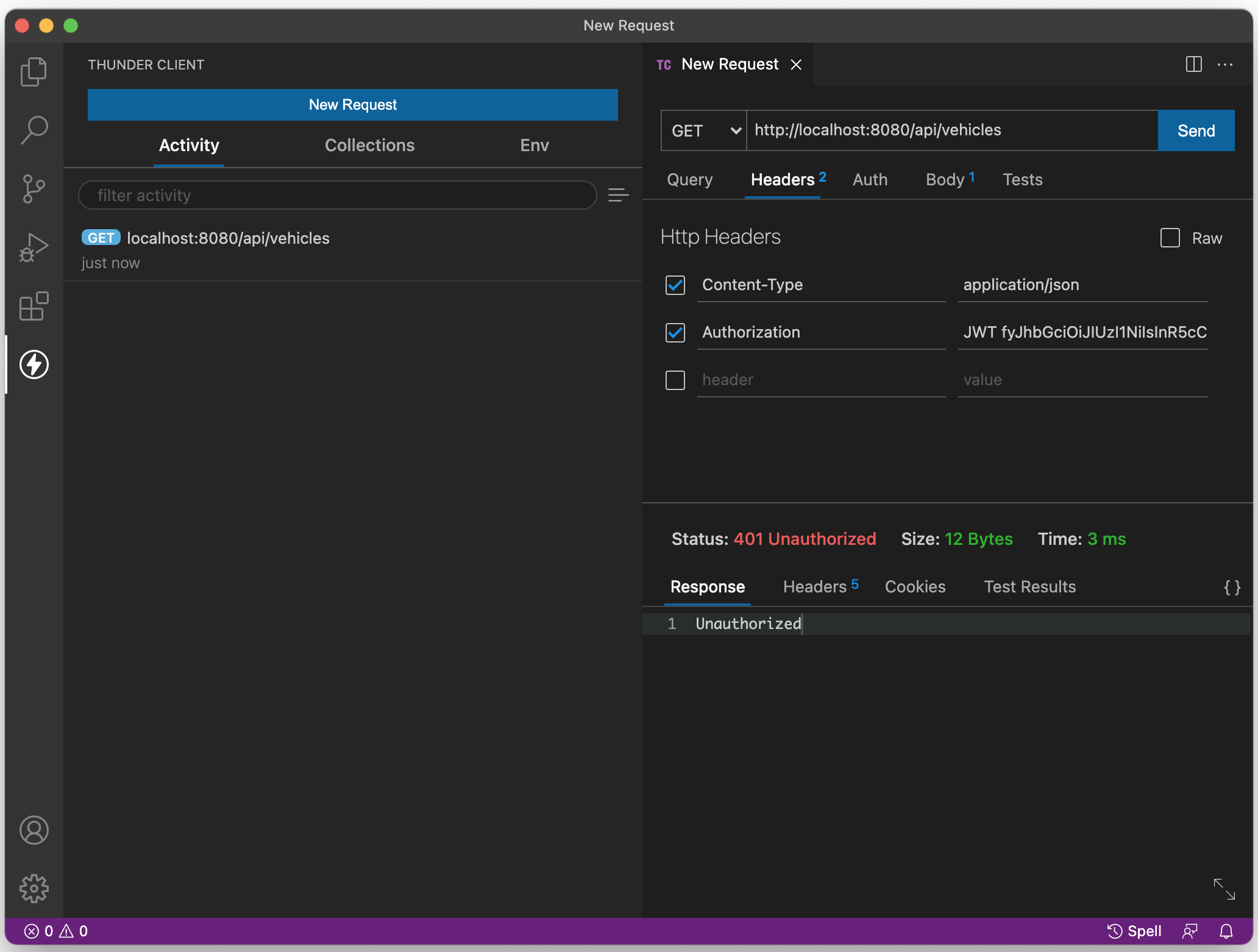Open the Run and Debug icon

tap(34, 247)
